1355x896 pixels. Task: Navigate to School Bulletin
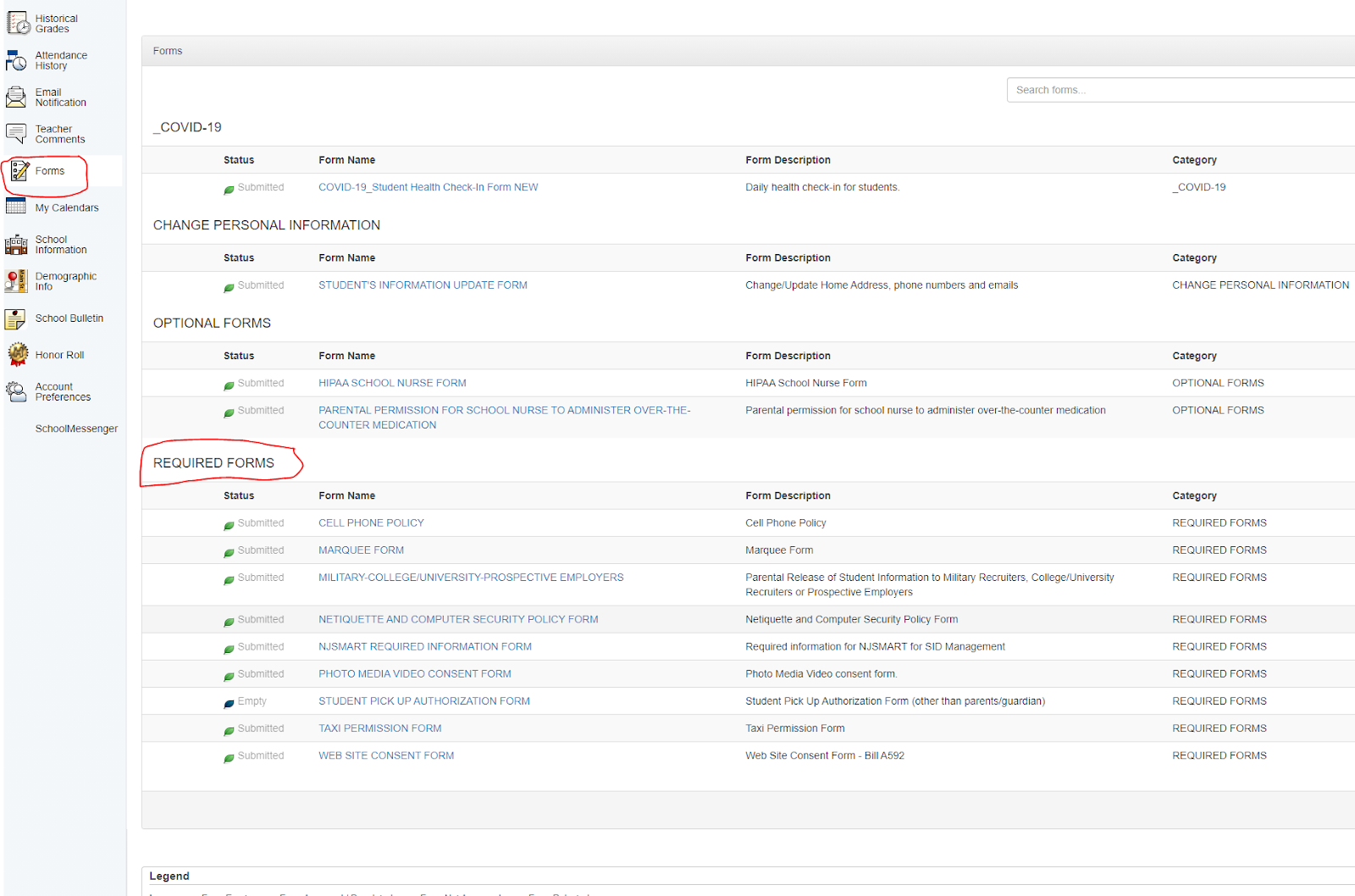pos(69,318)
